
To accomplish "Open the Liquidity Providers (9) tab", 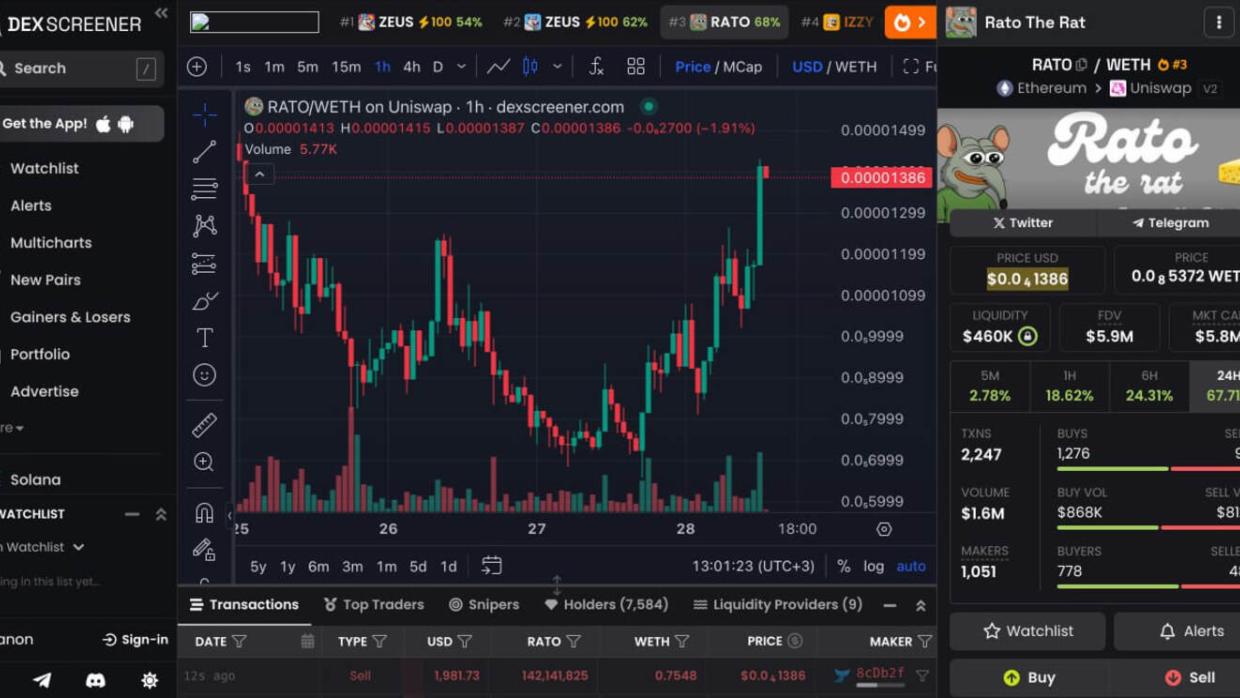I will (777, 605).
